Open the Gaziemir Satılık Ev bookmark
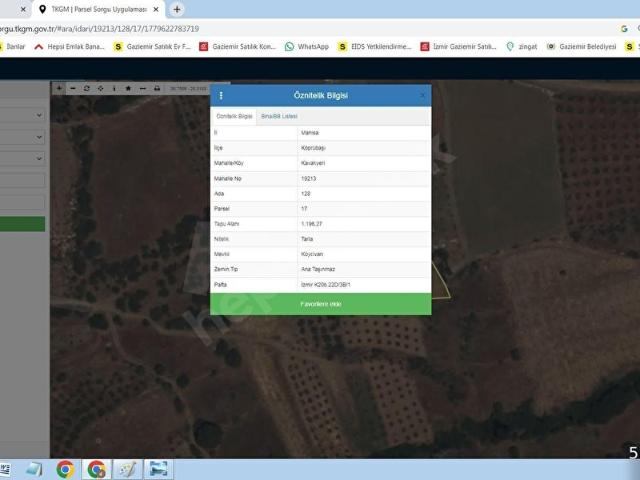The image size is (640, 480). pos(152,47)
